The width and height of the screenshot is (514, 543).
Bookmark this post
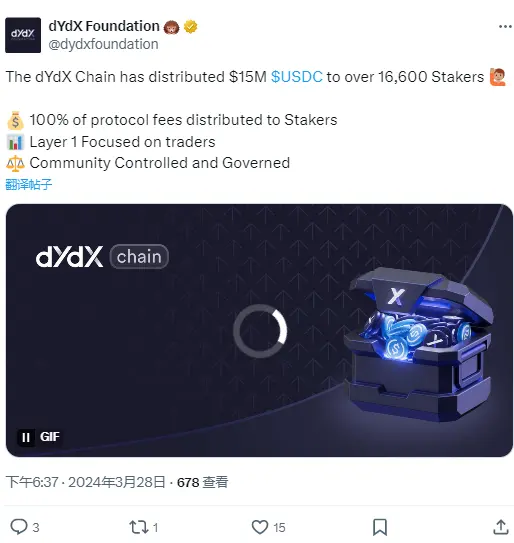[380, 527]
